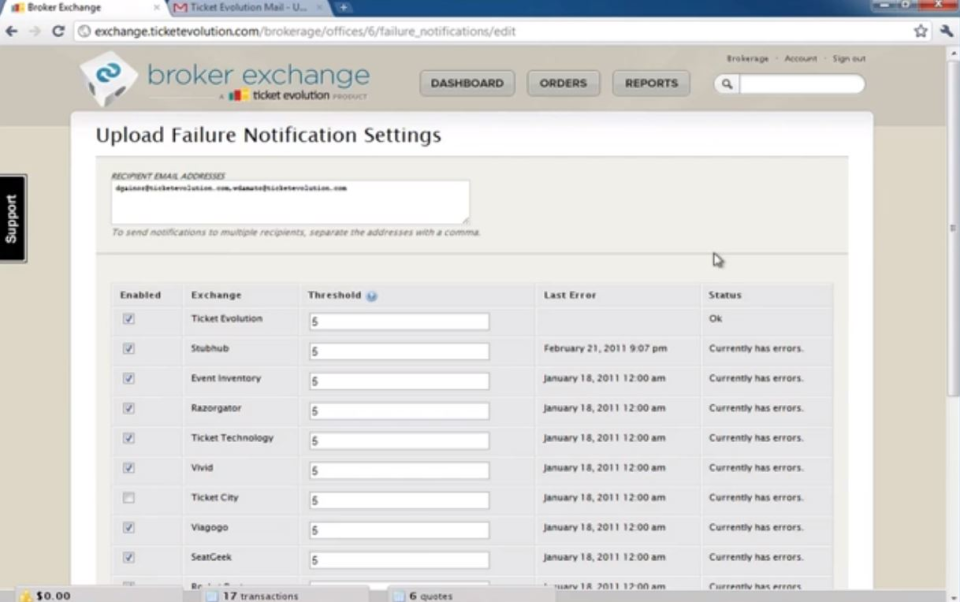The image size is (960, 602).
Task: Click the search magnifier icon
Action: 727,84
